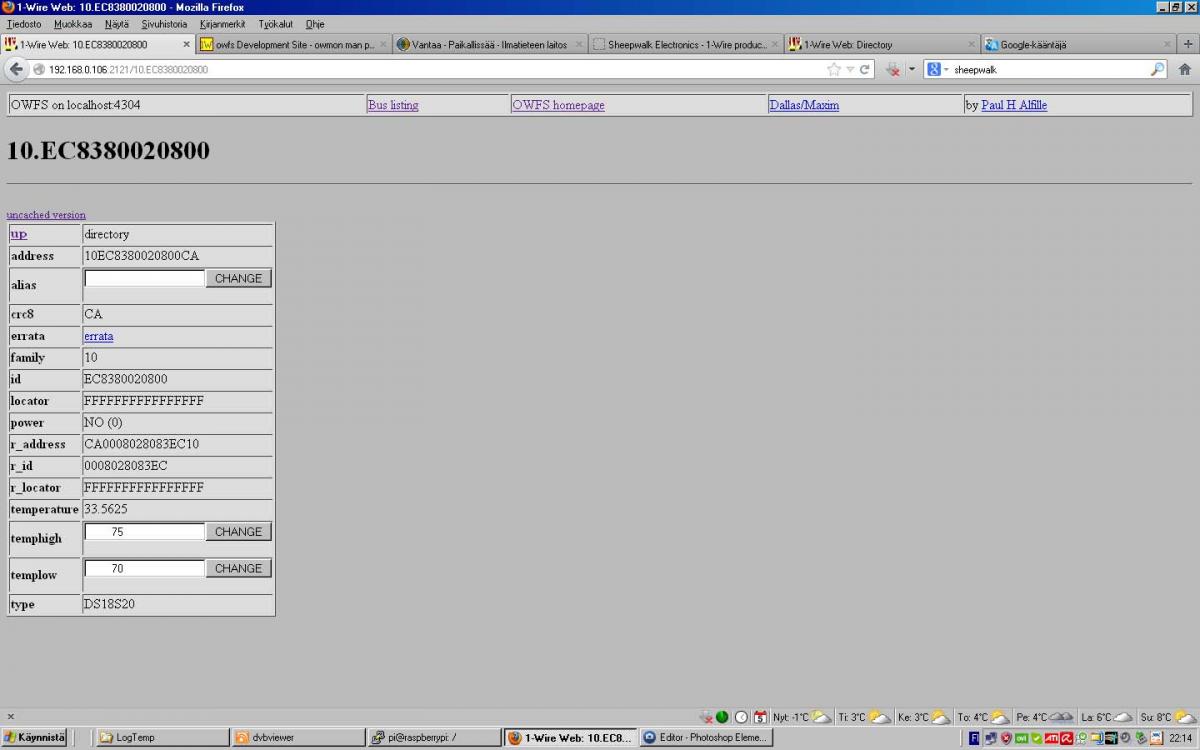Open the Näytä menu

coord(117,23)
